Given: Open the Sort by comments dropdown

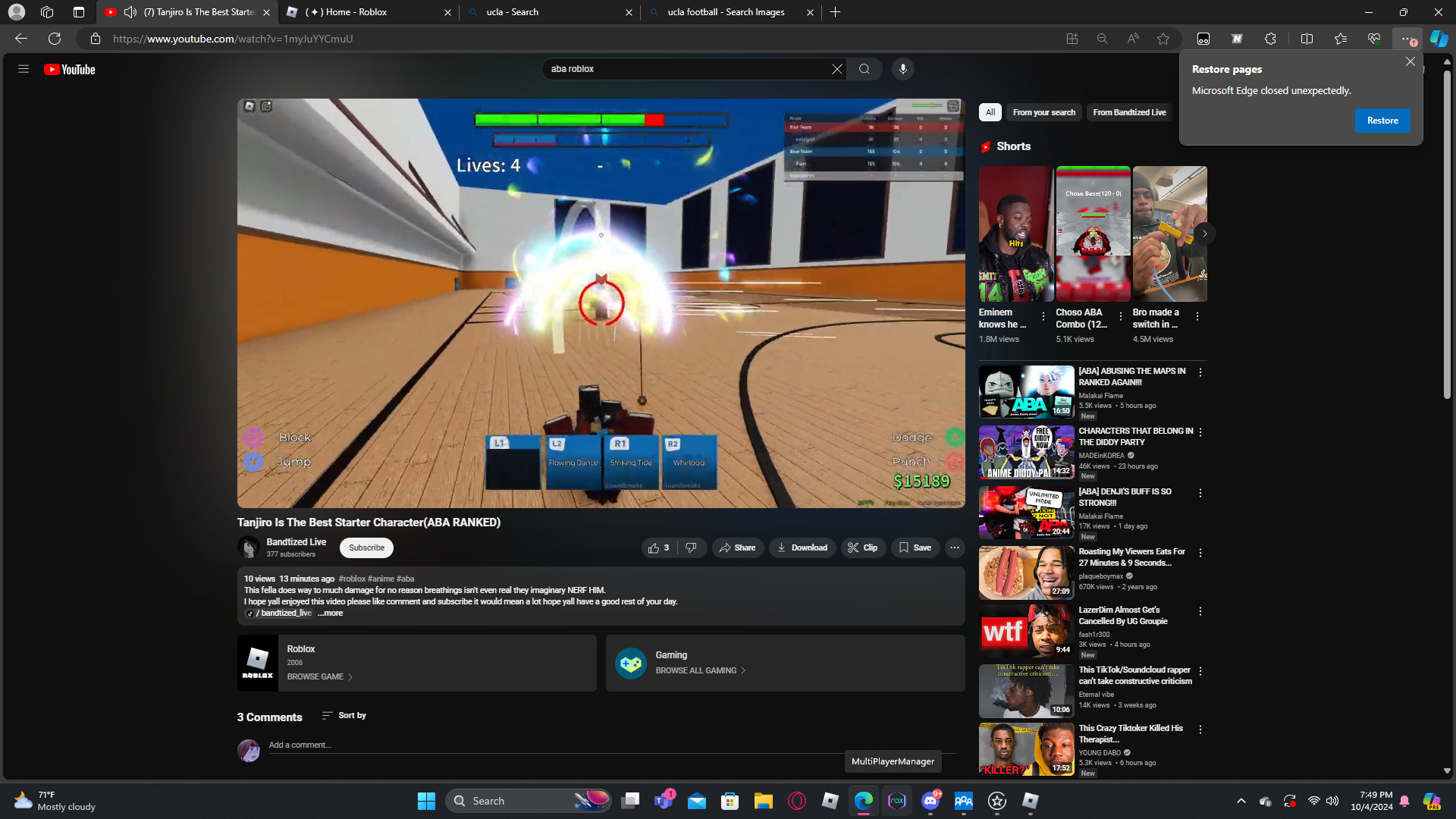Looking at the screenshot, I should click(x=344, y=716).
